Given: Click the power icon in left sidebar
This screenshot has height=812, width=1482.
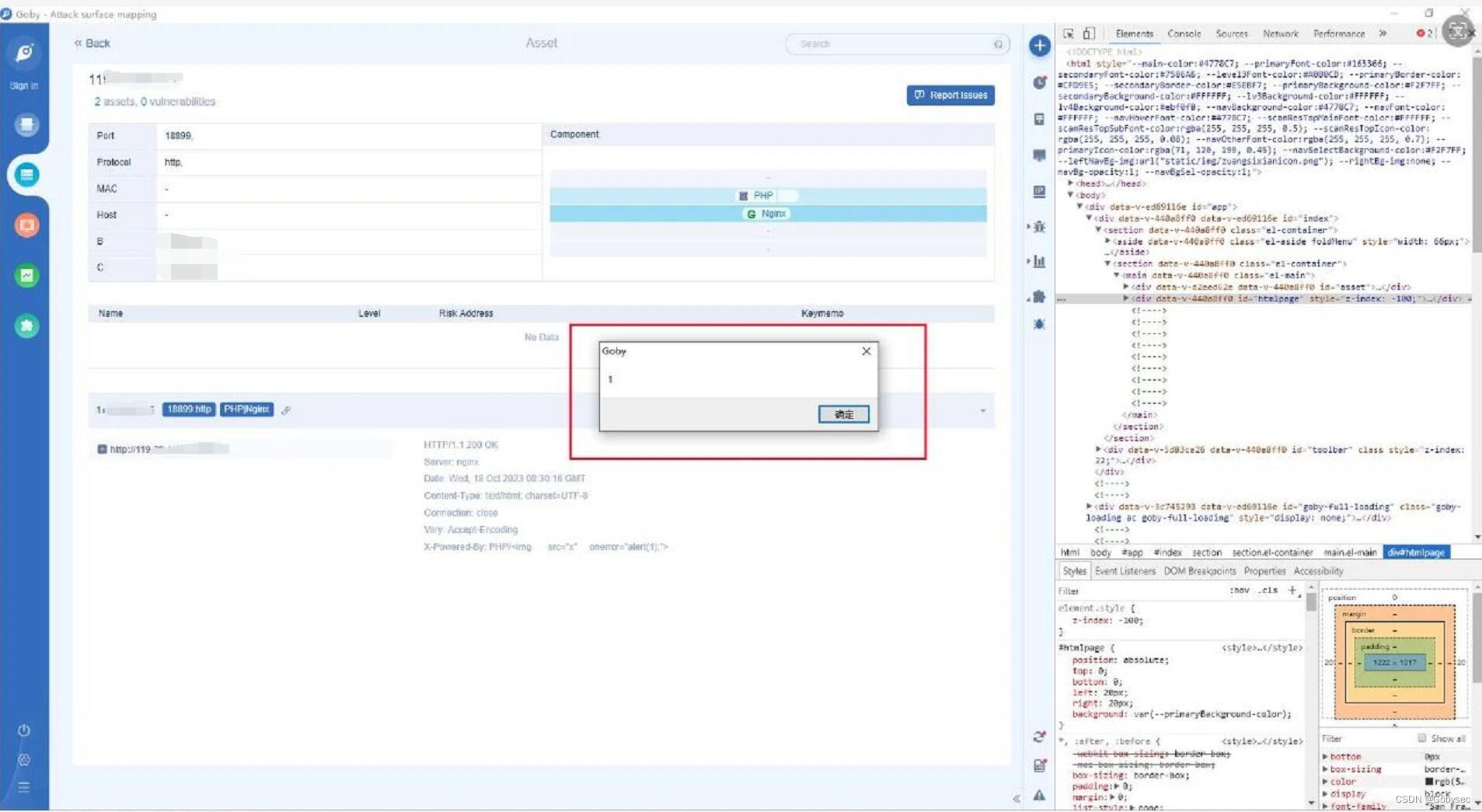Looking at the screenshot, I should [24, 730].
